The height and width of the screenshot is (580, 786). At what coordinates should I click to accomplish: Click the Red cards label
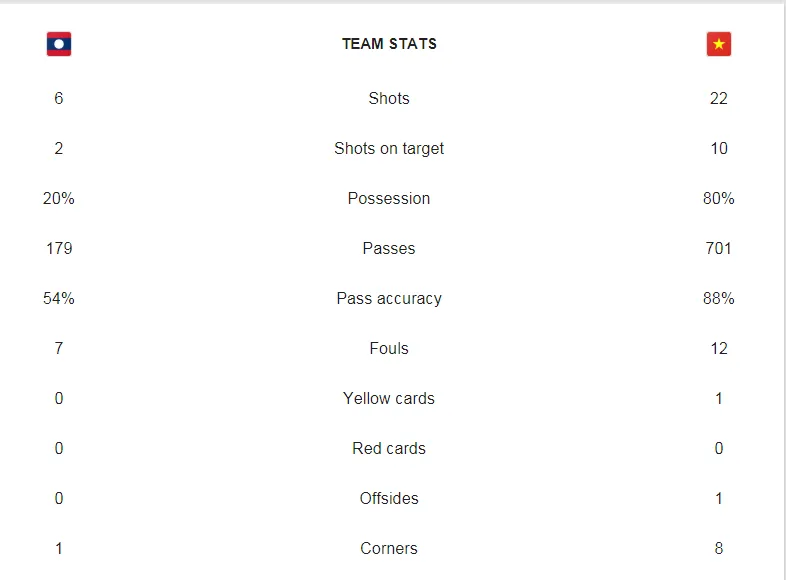click(x=389, y=448)
